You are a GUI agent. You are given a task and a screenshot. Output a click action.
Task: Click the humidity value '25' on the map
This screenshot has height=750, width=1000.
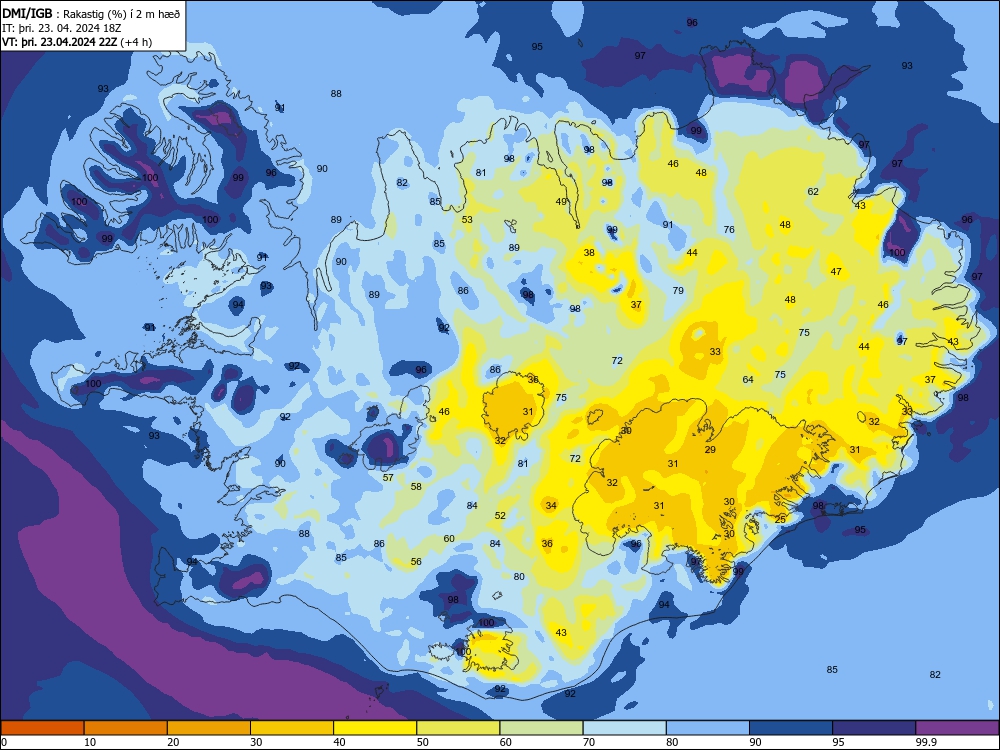[x=780, y=520]
